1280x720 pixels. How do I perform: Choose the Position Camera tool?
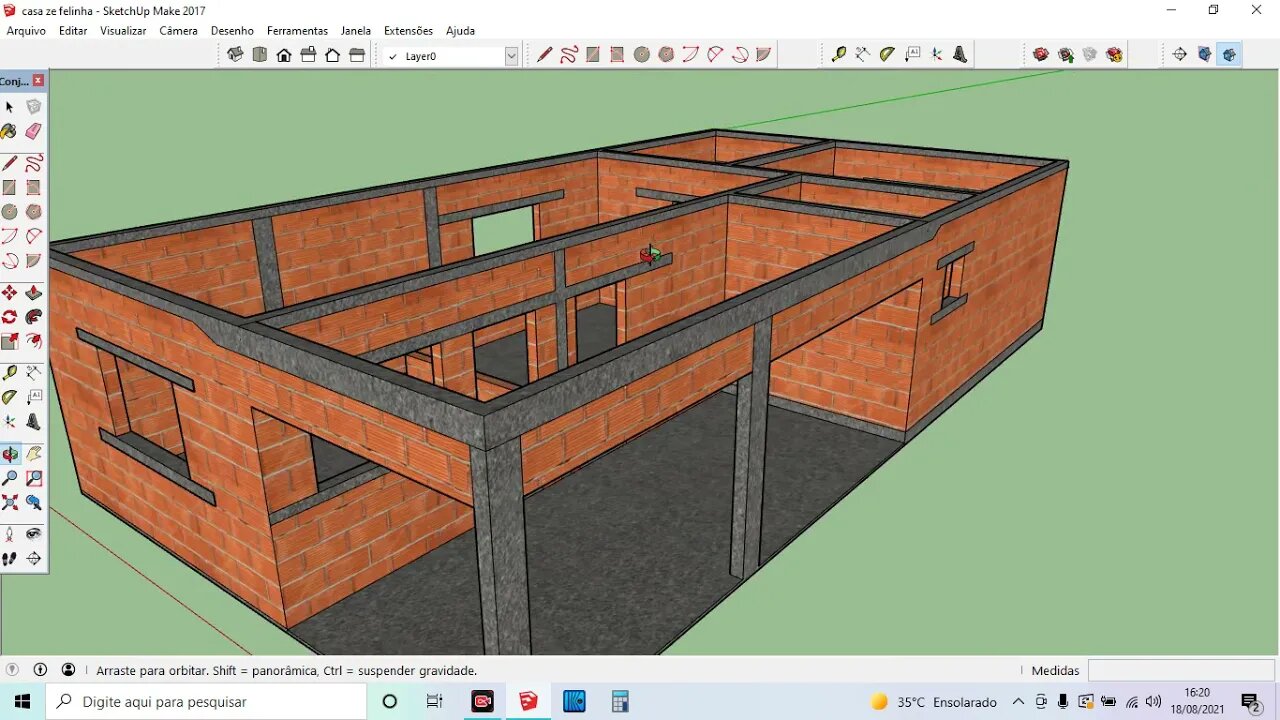pos(10,534)
